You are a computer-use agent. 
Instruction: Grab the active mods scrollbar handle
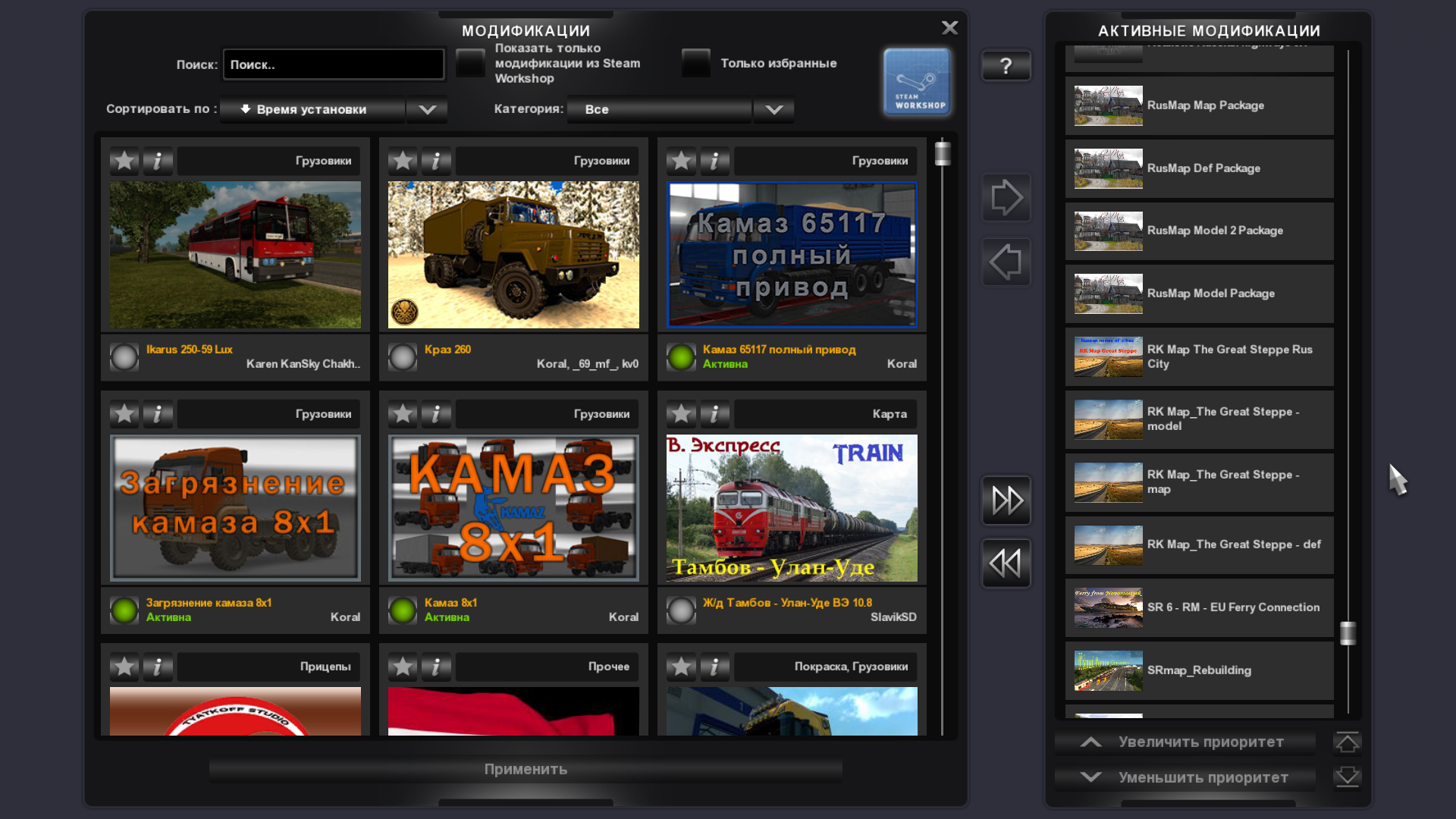point(1348,633)
